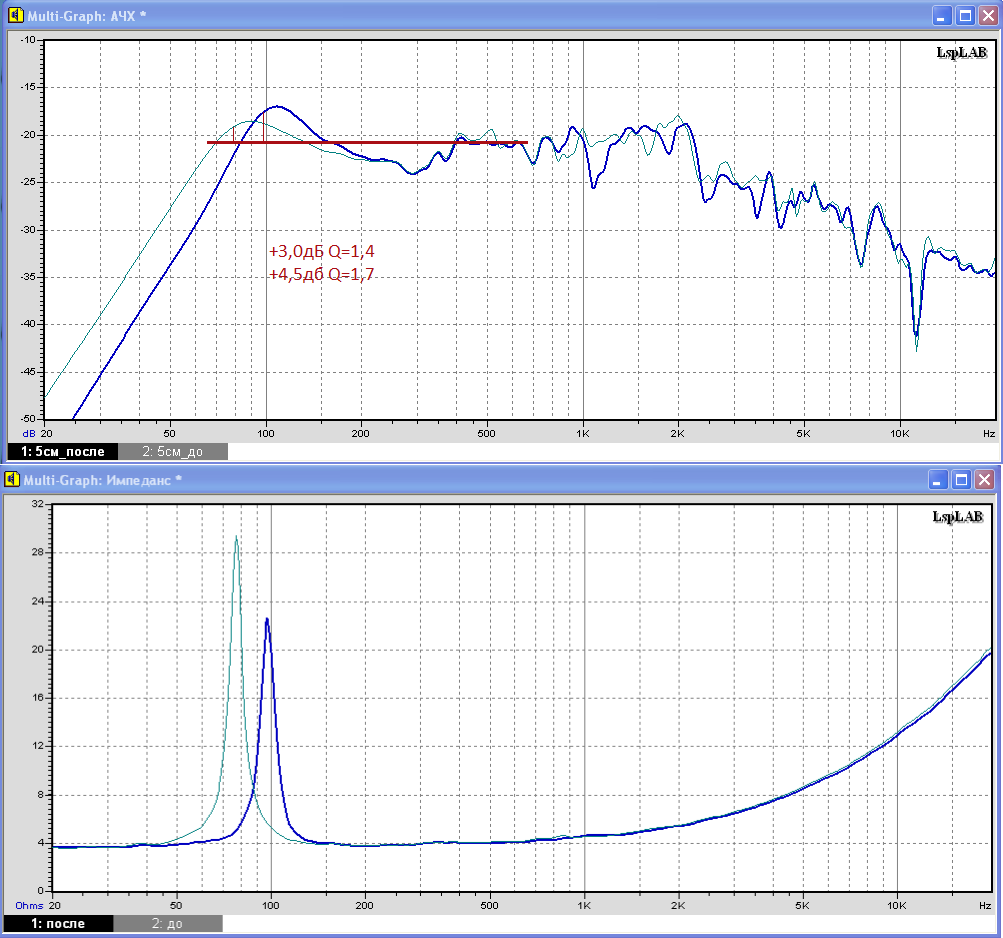
Task: Click the LspLAB logo in the impedance graph
Action: [x=957, y=517]
